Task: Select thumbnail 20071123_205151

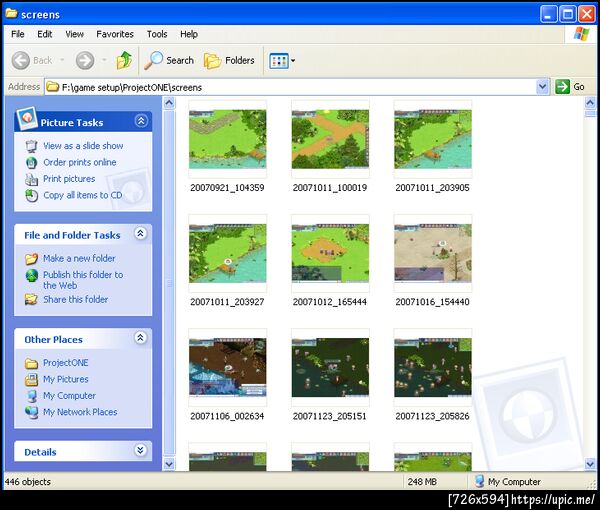Action: [x=330, y=367]
